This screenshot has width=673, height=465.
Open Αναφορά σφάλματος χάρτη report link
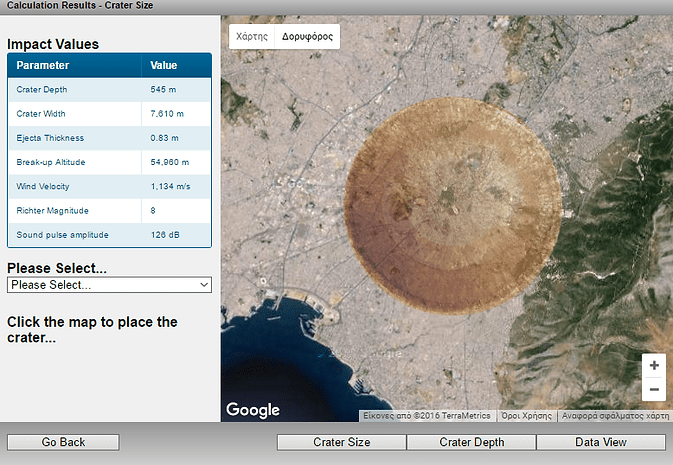tap(615, 416)
